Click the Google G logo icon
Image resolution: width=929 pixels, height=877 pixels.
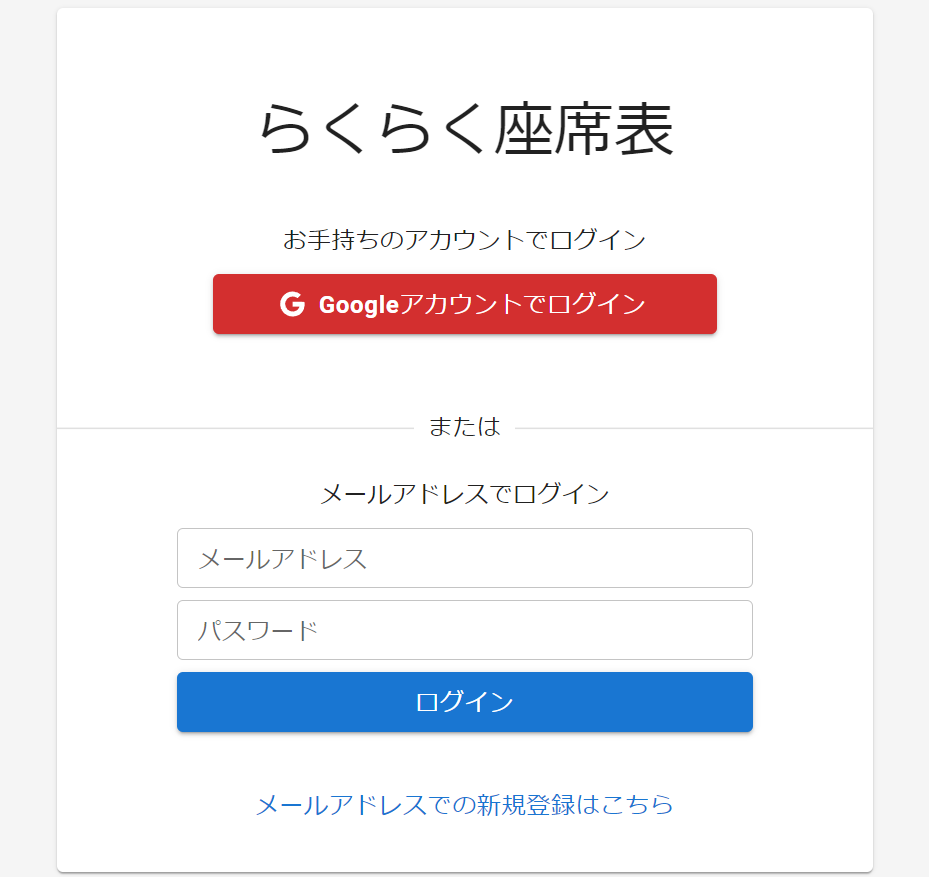(x=292, y=304)
